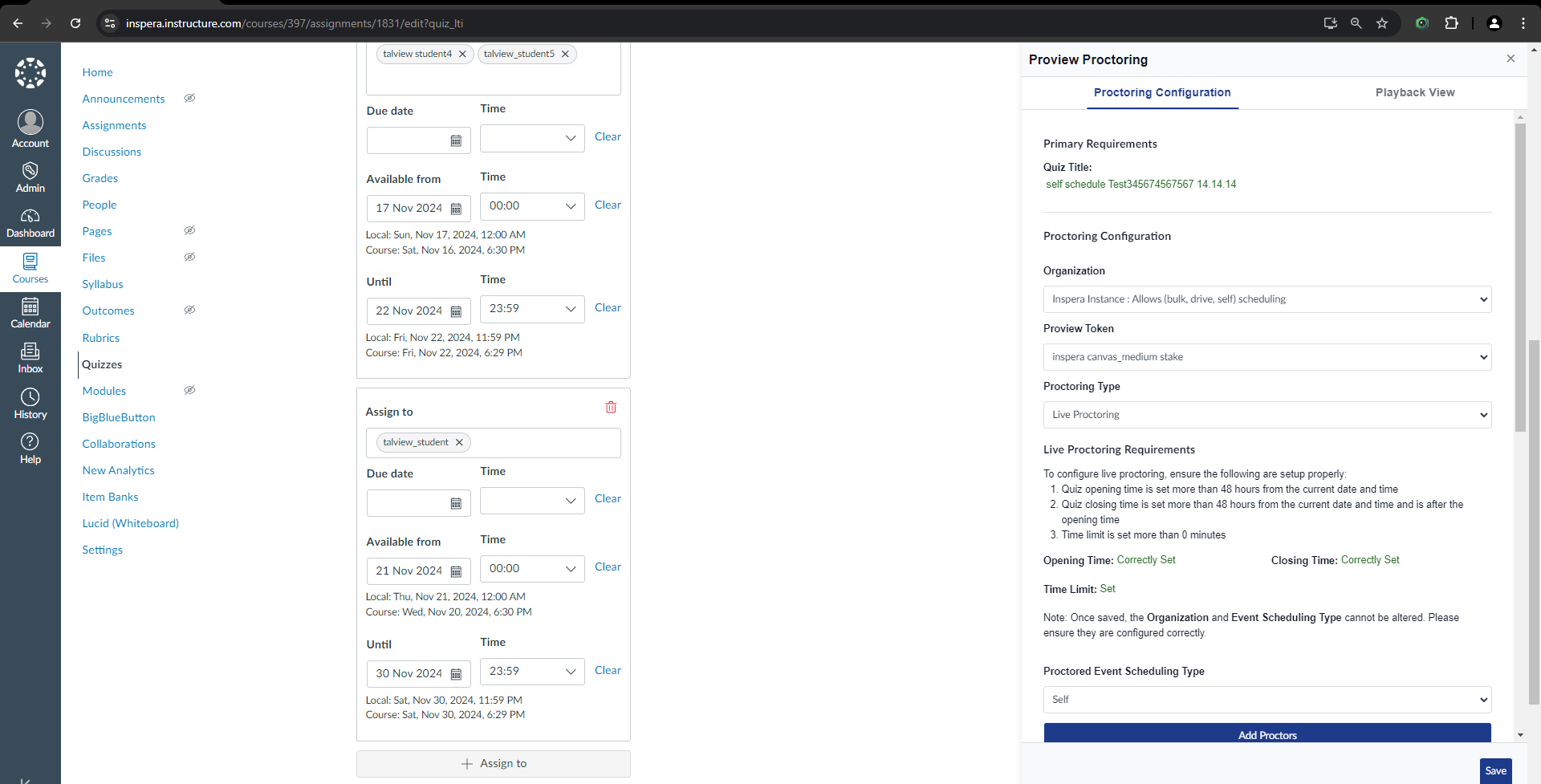Toggle visibility eye icon next to Pages
Viewport: 1541px width, 784px height.
(x=189, y=230)
